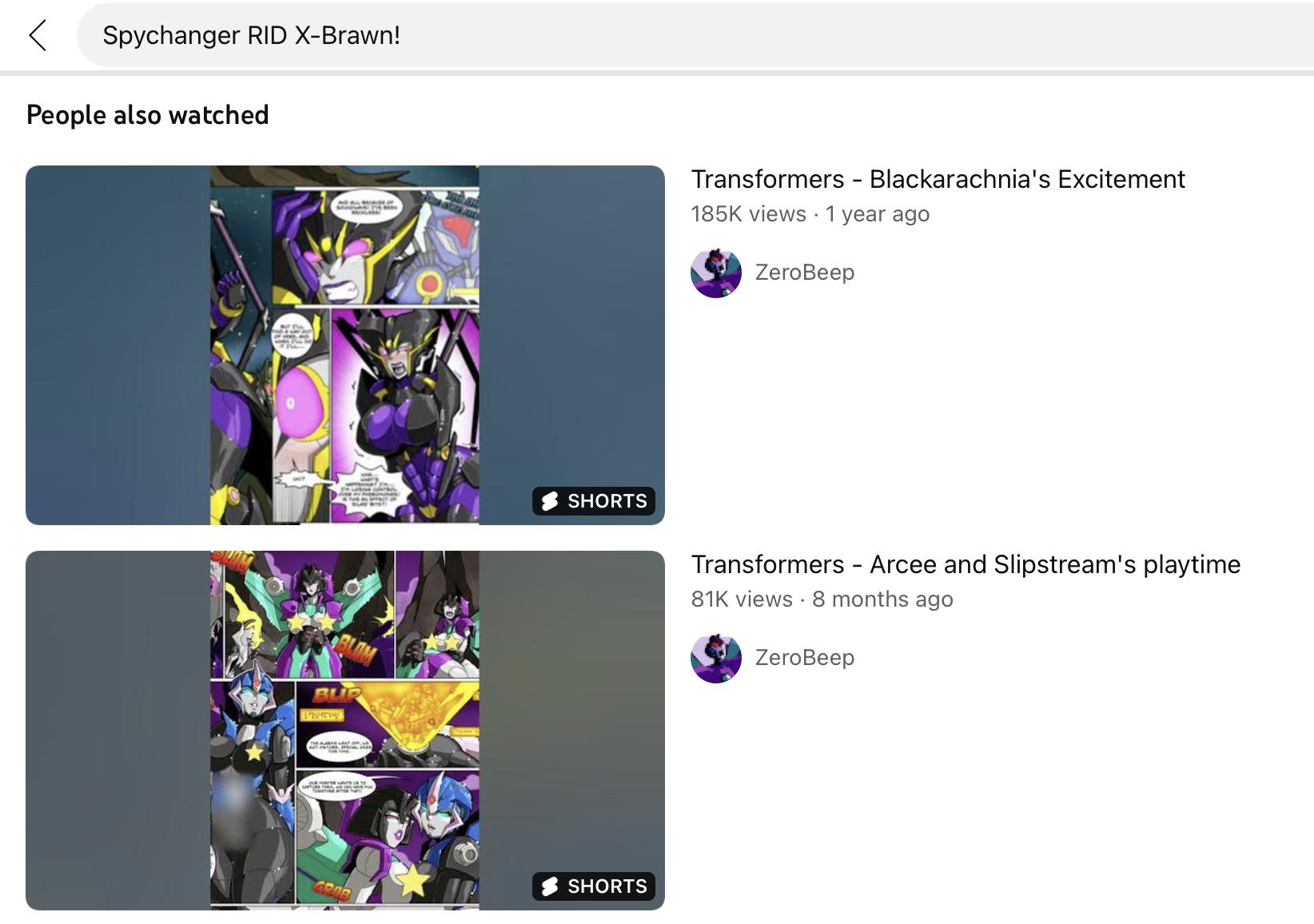
Task: Open ZeroBeep avatar beside the Blackarachnia video
Action: click(x=716, y=273)
